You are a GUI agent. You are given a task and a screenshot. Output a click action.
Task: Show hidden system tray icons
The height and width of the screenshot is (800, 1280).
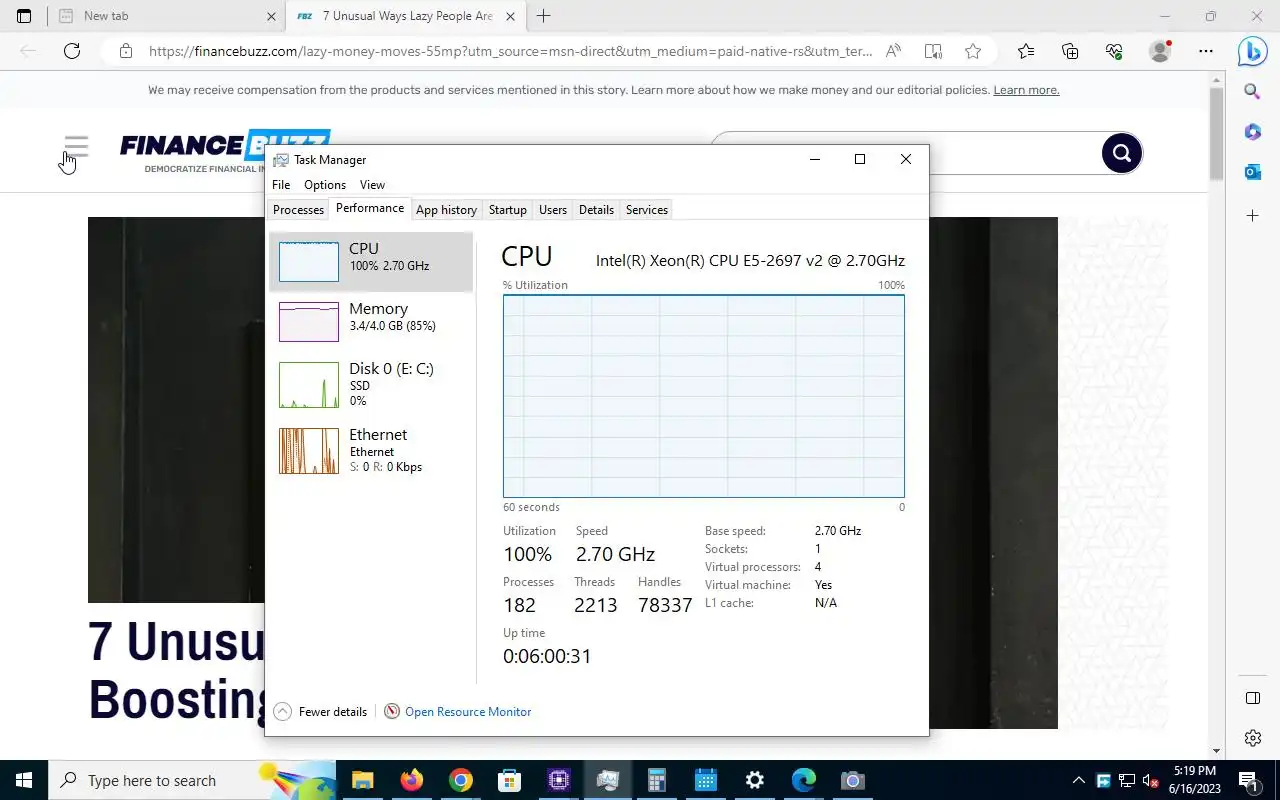(x=1078, y=780)
